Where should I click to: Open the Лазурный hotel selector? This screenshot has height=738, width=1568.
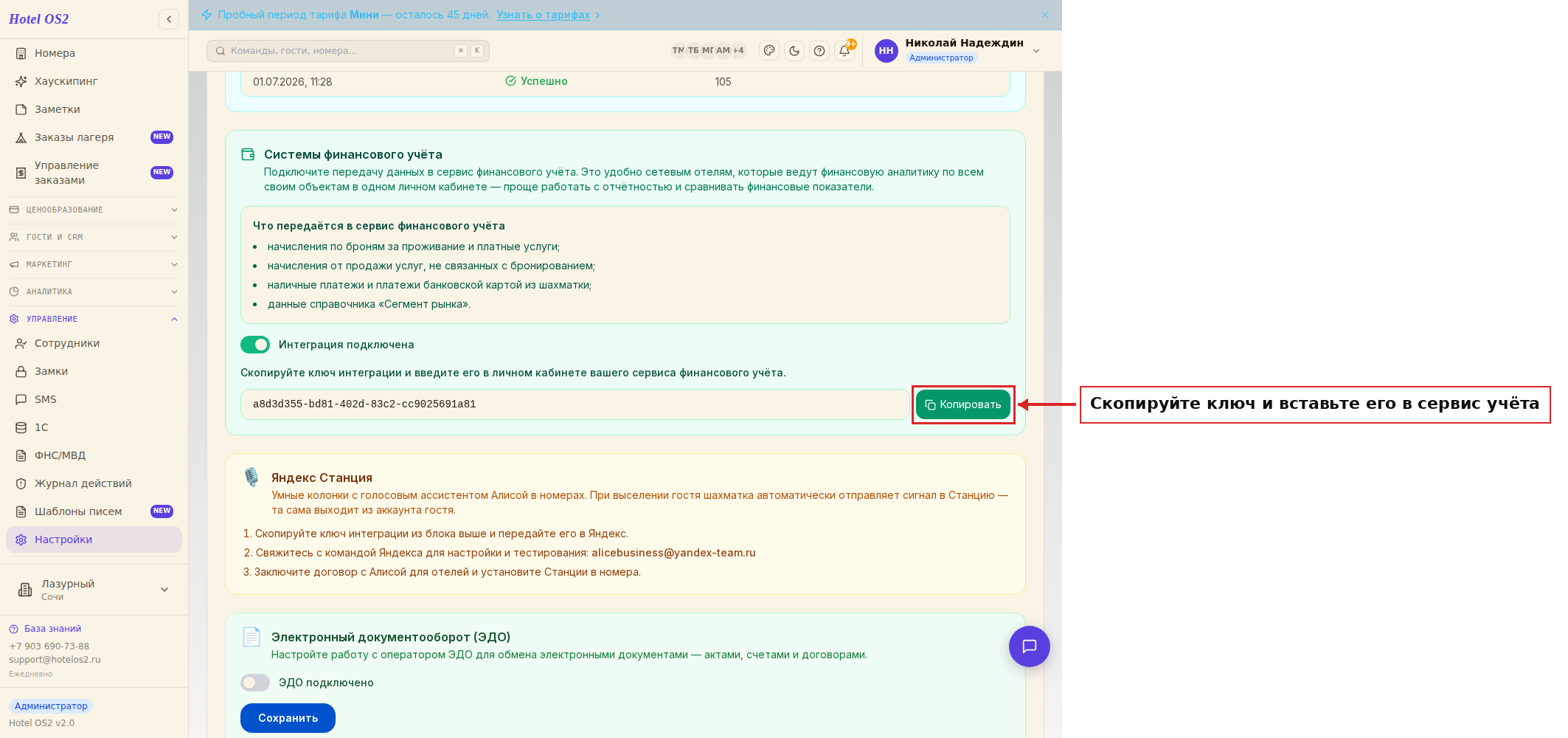click(x=94, y=590)
